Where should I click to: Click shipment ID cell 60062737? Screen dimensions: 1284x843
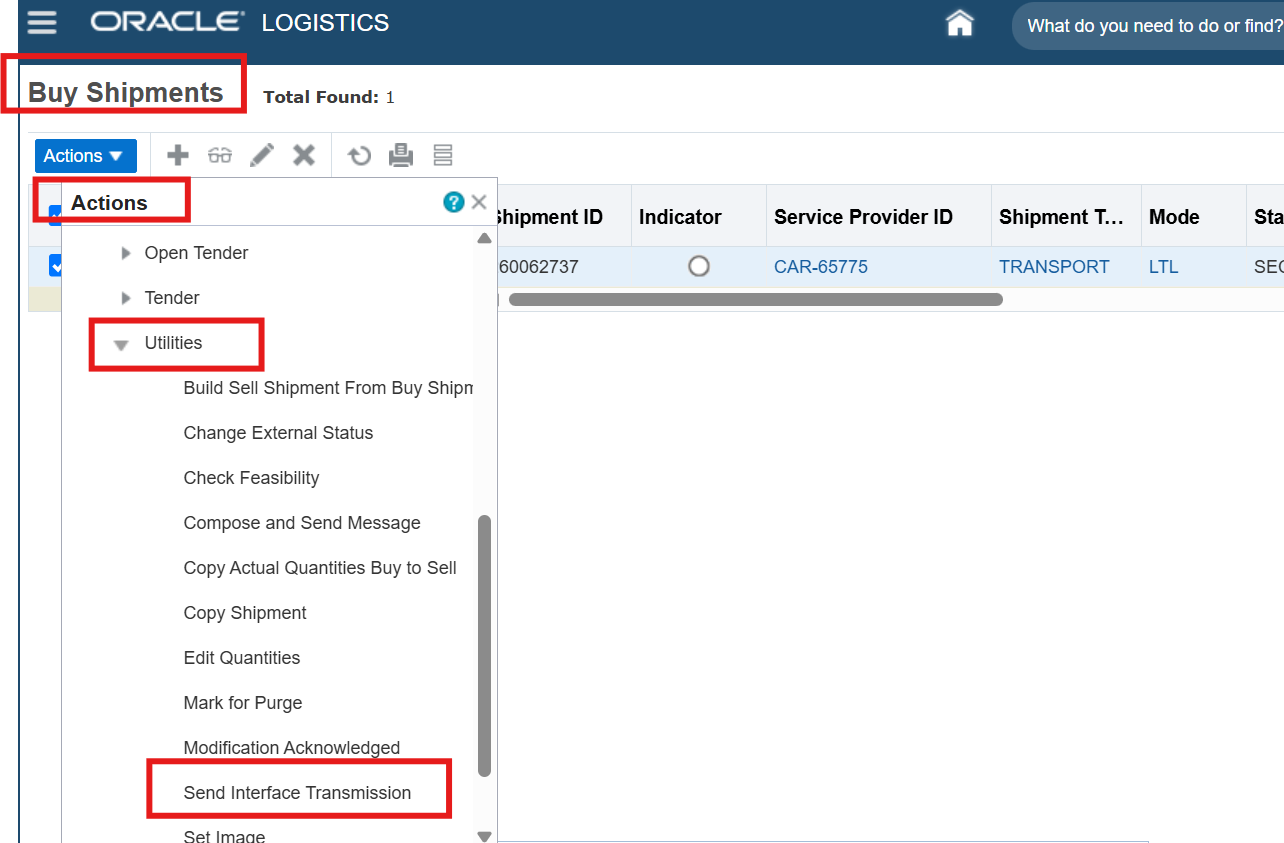(538, 267)
